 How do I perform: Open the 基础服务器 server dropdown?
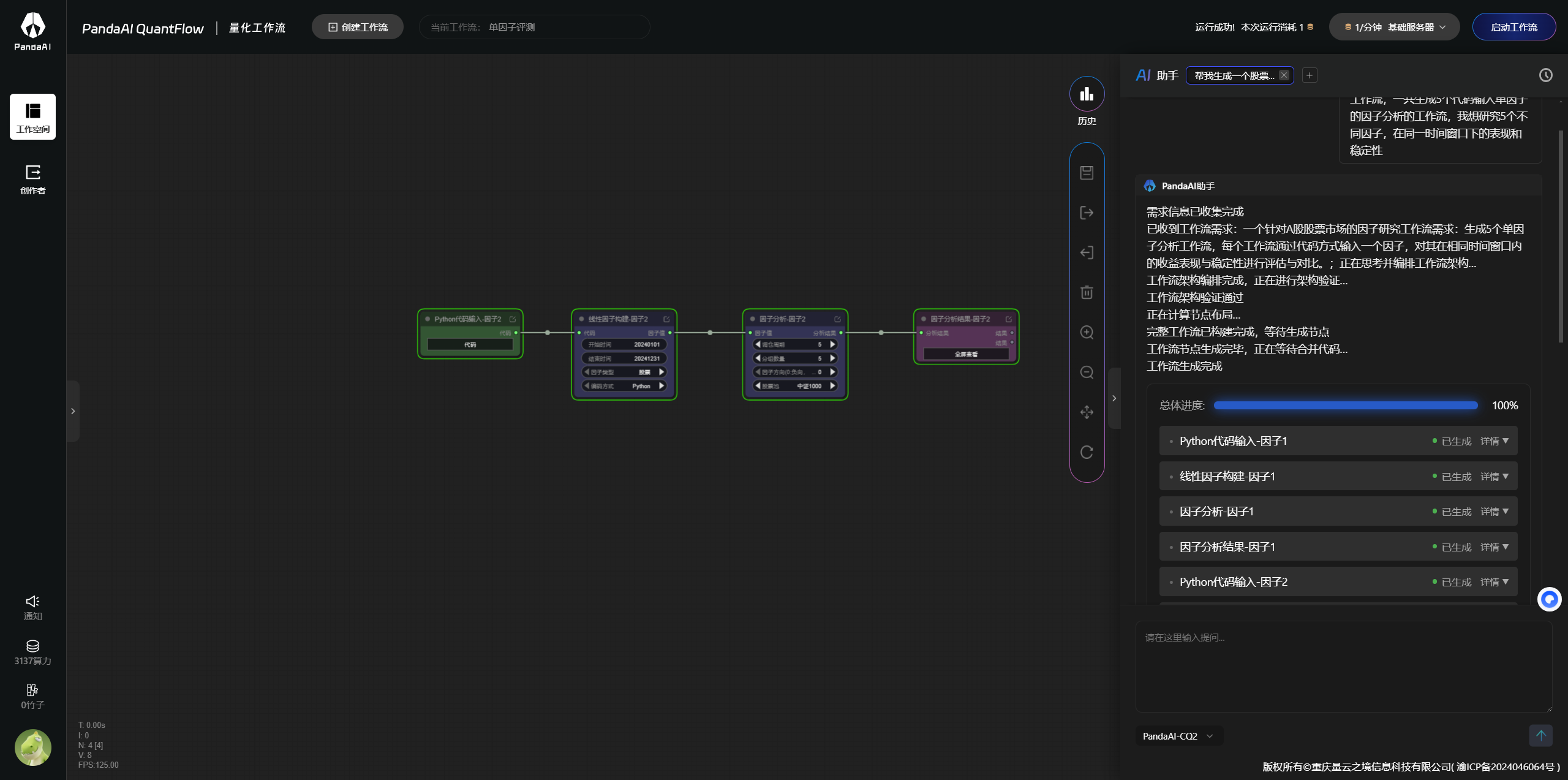(1394, 27)
